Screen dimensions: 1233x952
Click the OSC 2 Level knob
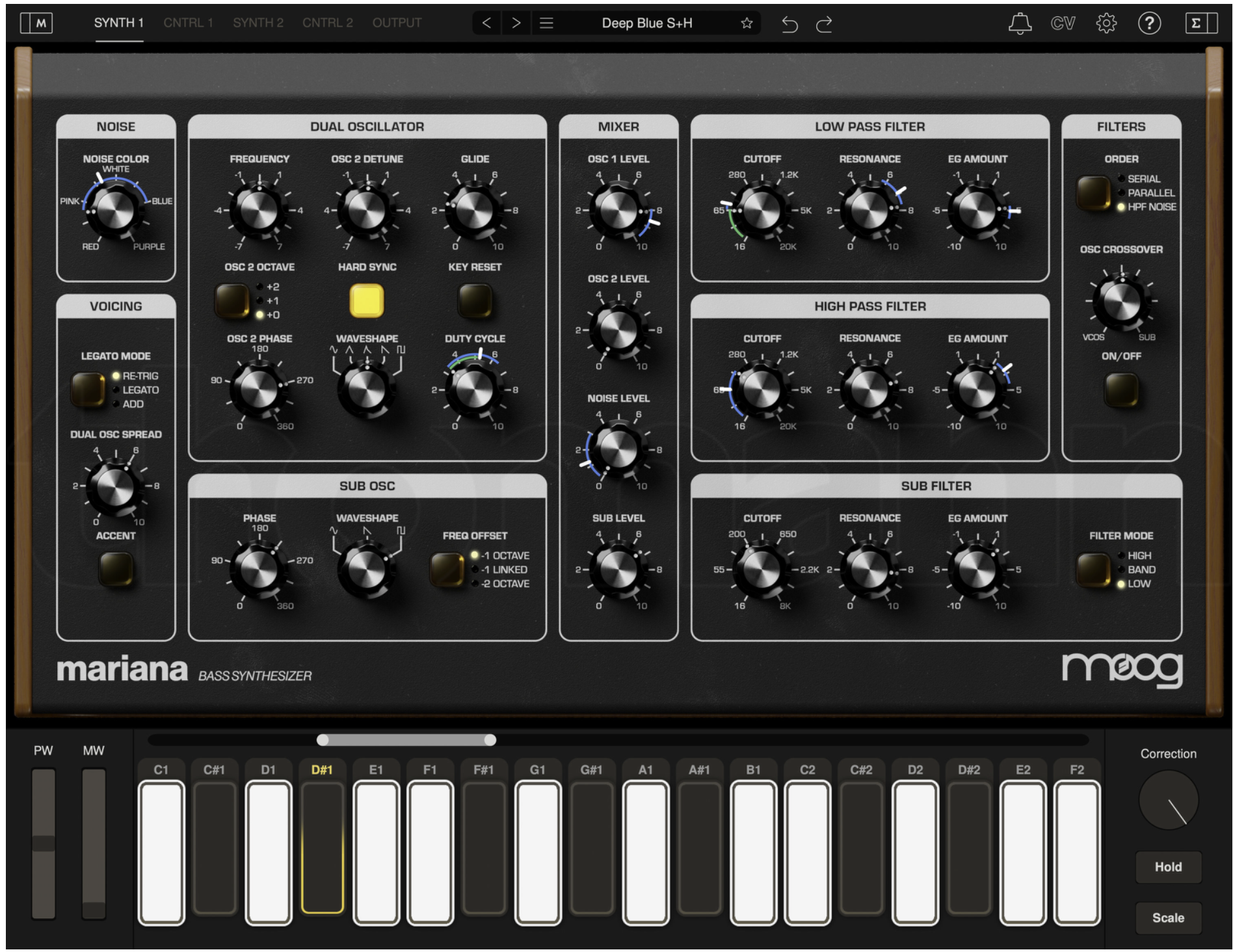[618, 330]
